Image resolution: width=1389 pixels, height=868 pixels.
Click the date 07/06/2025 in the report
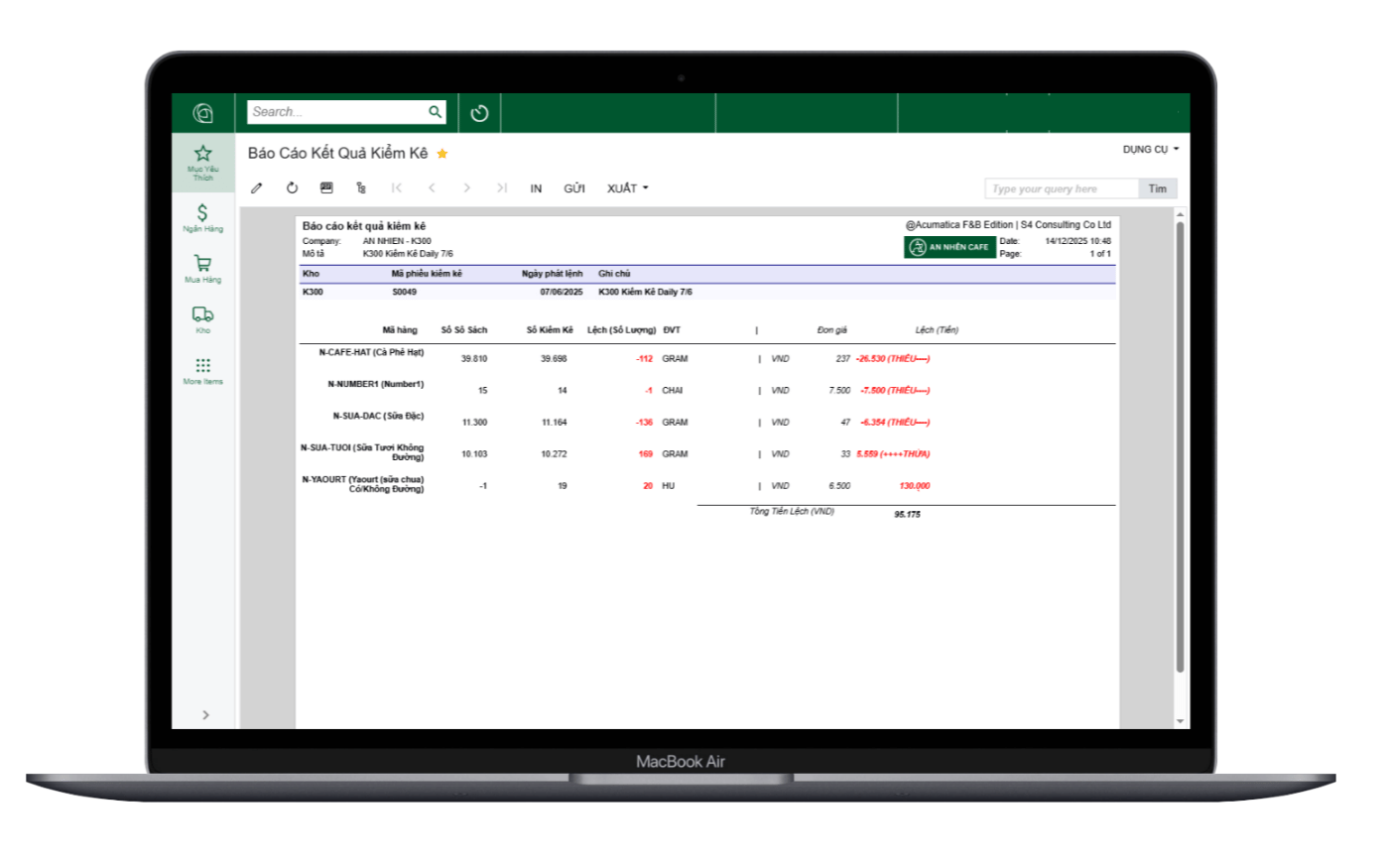562,293
